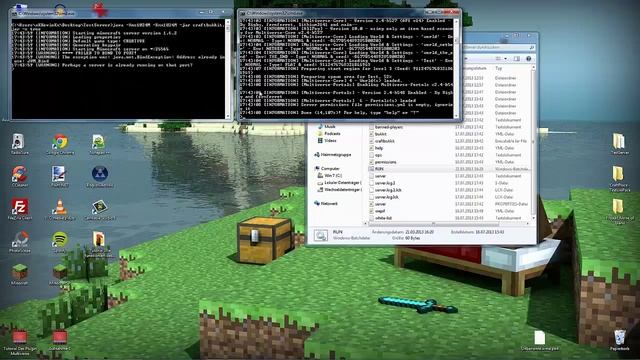
Task: Open the Explorer view options dropdown arrow
Action: (505, 59)
